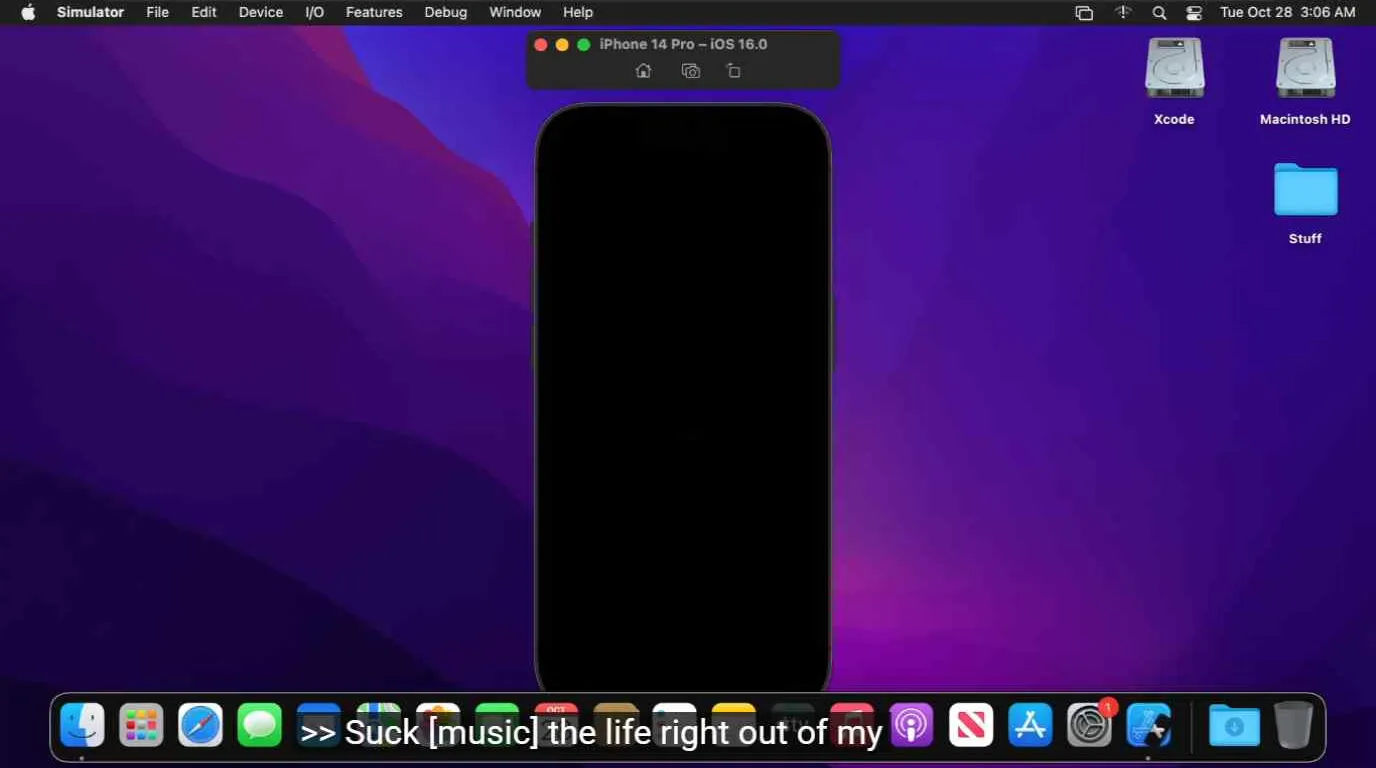
Task: Minimize the iPhone 14 Pro simulator window
Action: coord(562,45)
